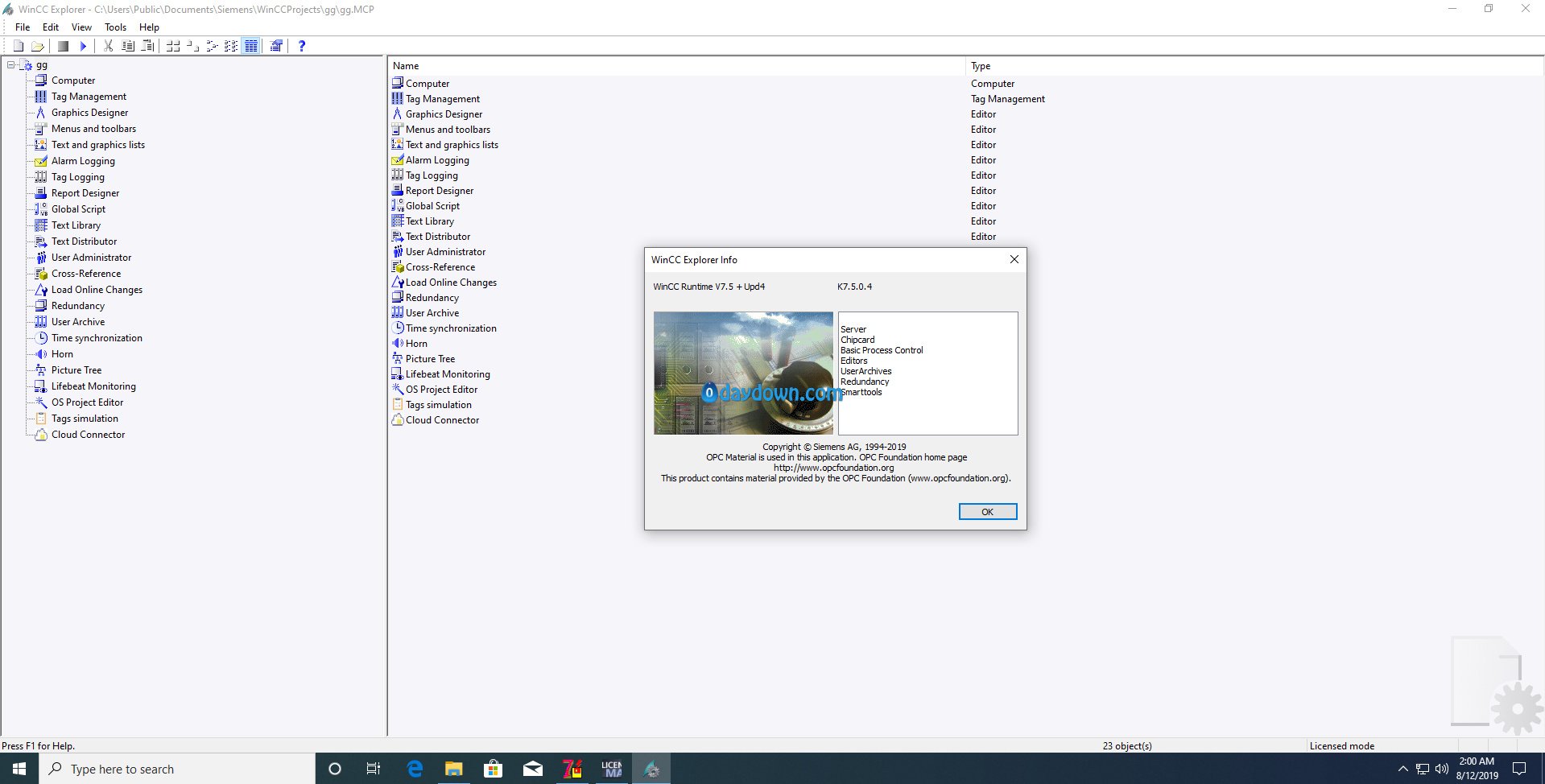Select Report Designer in the left tree
The image size is (1545, 784).
[85, 193]
